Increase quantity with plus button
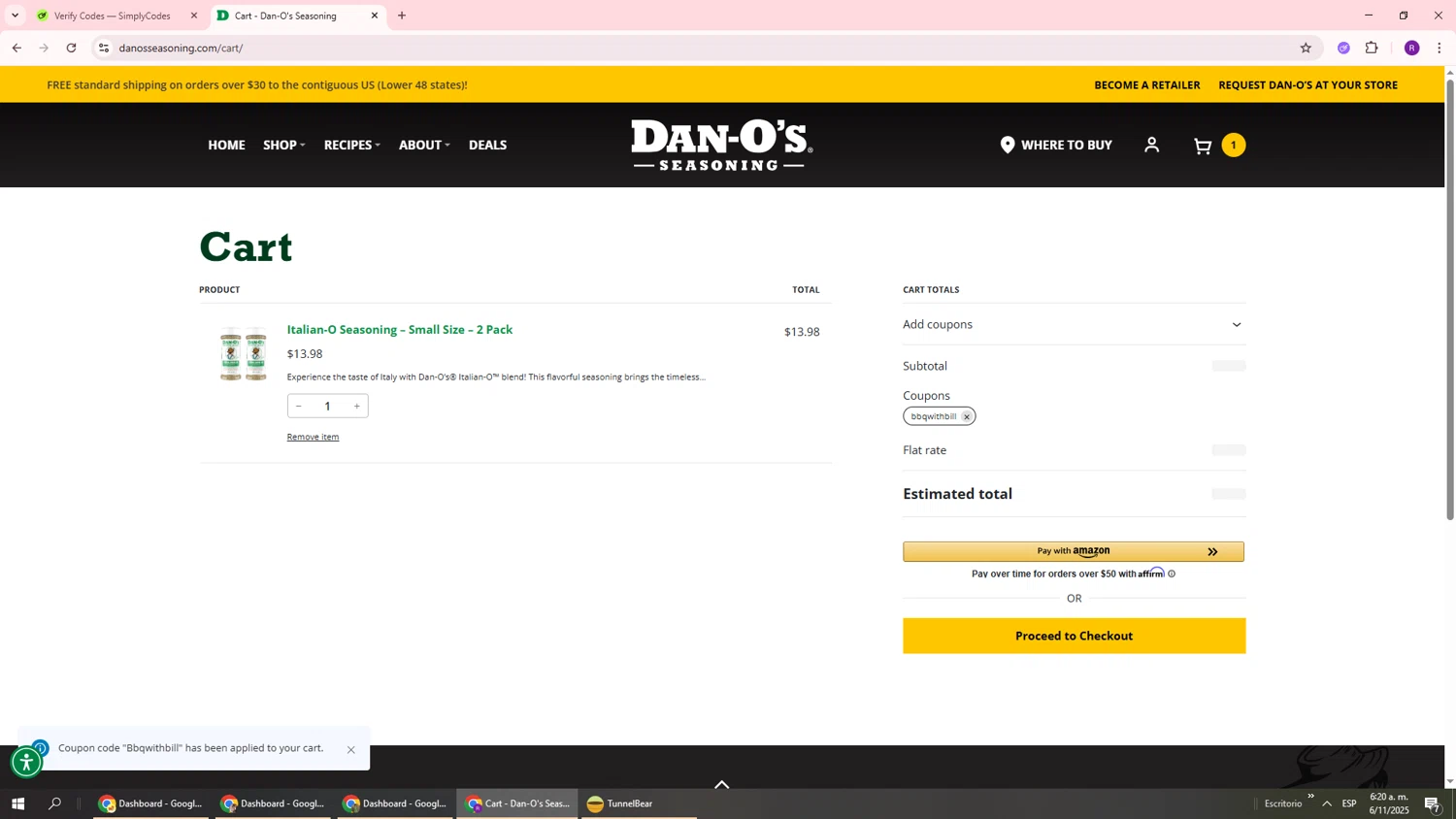1456x819 pixels. [x=356, y=406]
